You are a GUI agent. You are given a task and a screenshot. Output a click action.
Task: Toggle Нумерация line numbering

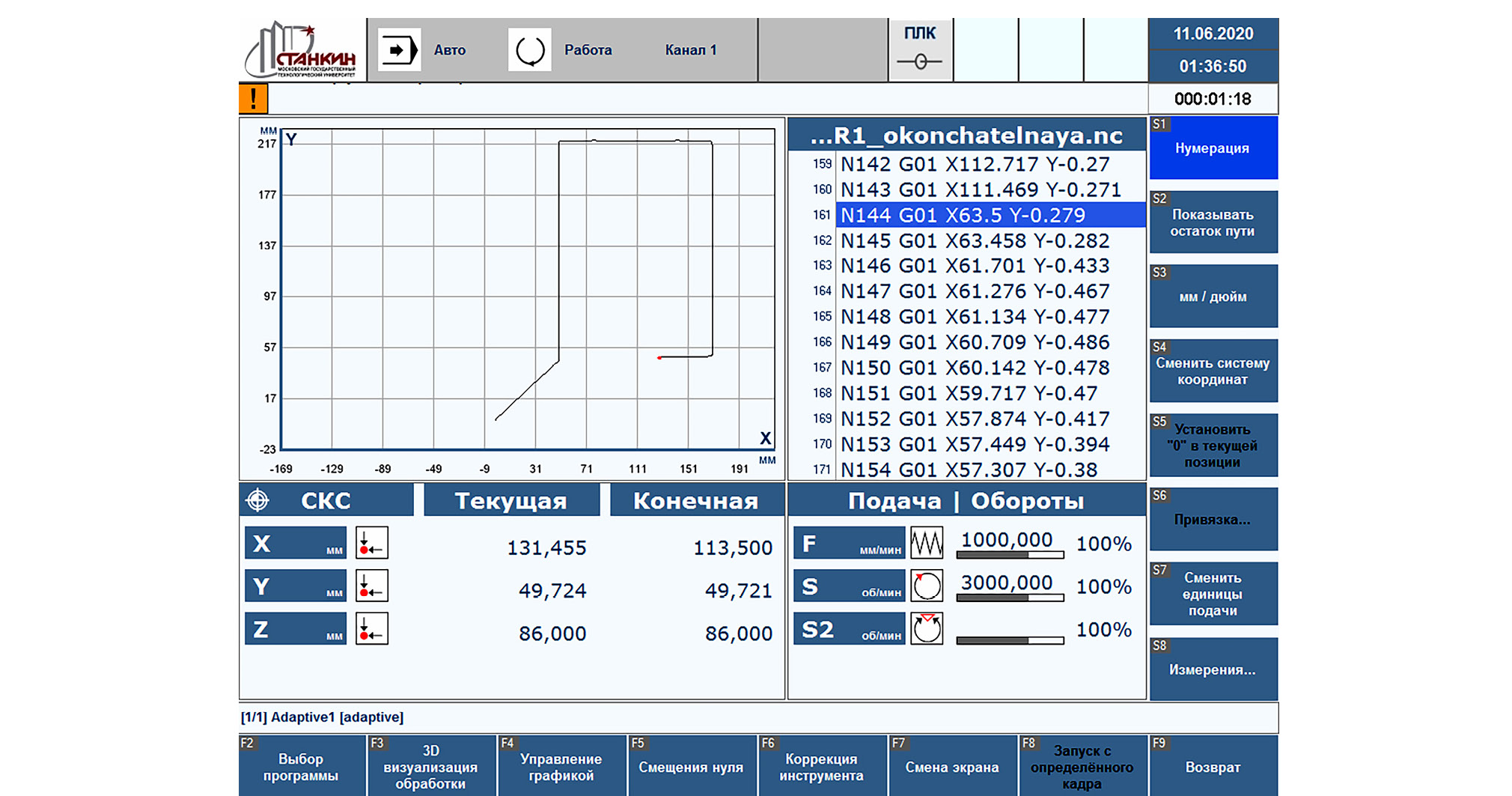[x=1213, y=148]
